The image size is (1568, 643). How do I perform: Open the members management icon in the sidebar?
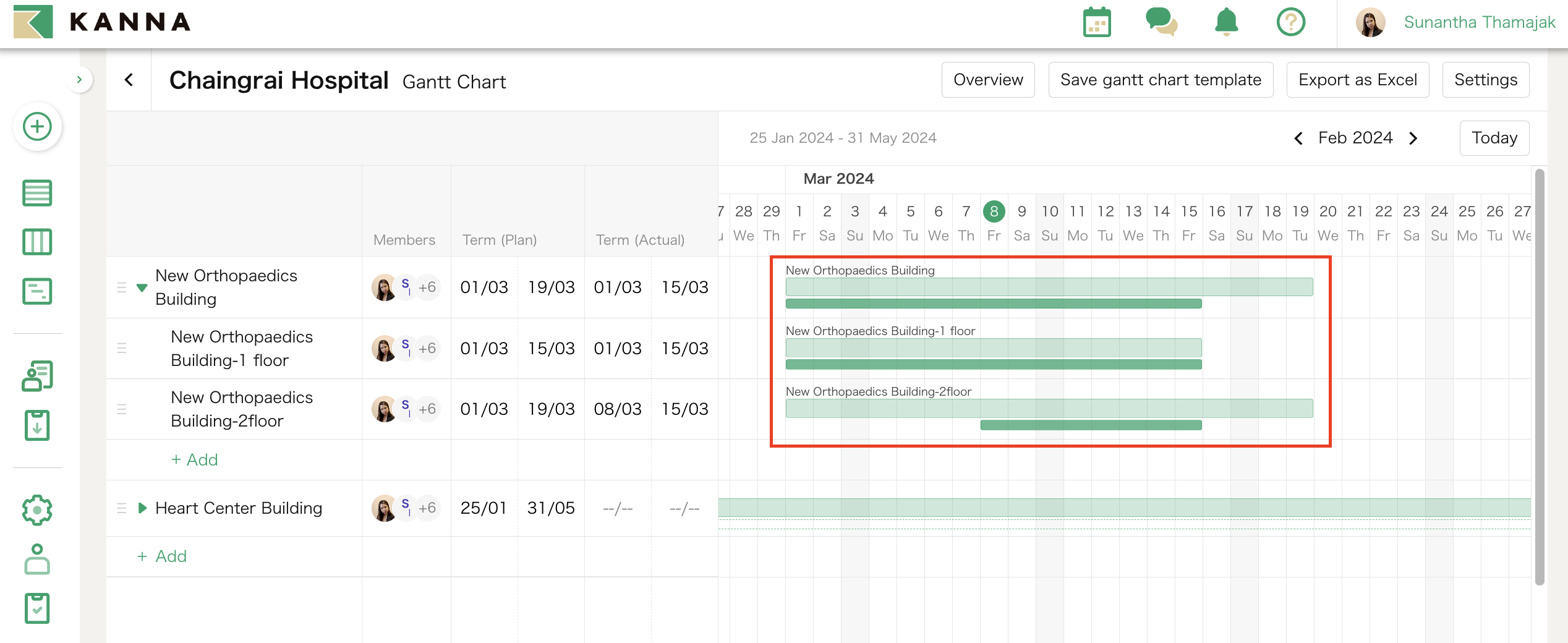[x=37, y=375]
